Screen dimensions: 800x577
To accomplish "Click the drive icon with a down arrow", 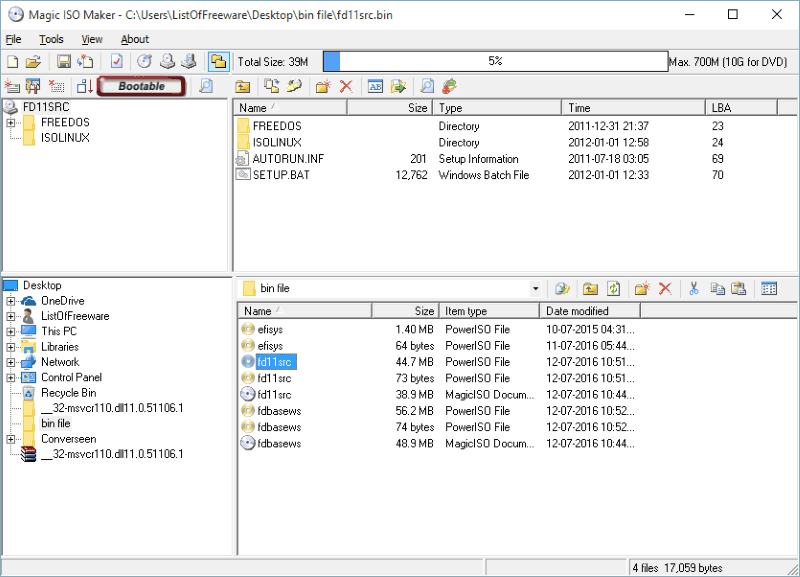I will [x=189, y=62].
